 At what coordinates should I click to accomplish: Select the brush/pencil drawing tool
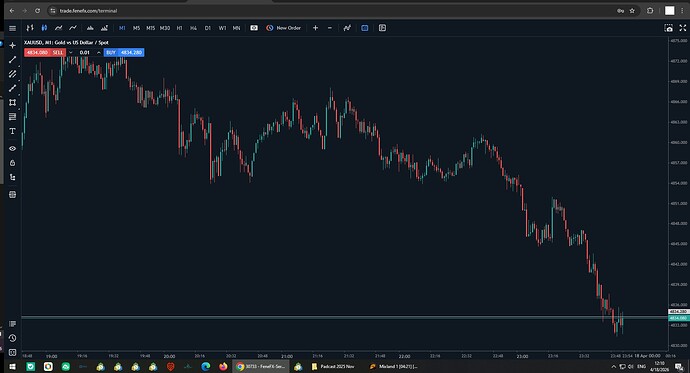coord(12,88)
